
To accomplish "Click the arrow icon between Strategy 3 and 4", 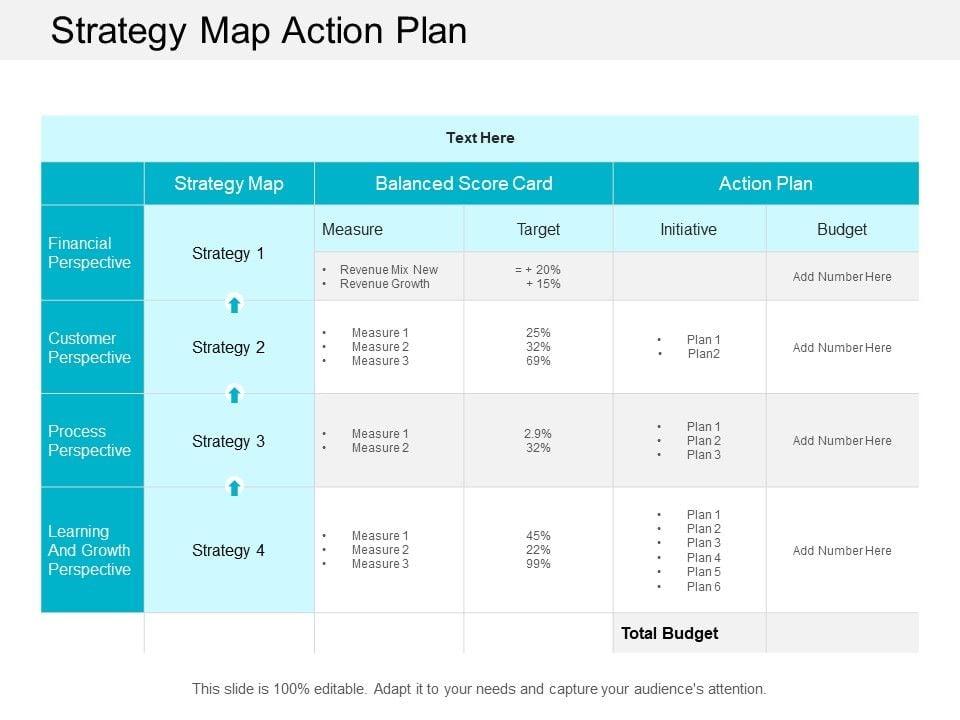I will (234, 488).
